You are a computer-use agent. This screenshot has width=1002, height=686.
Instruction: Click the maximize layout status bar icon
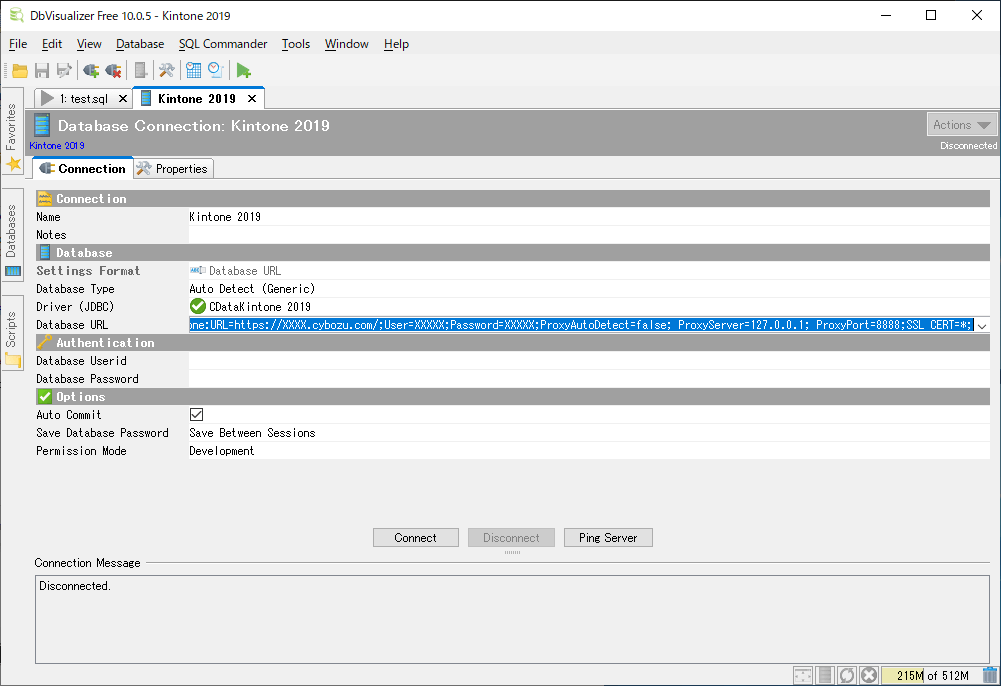pyautogui.click(x=803, y=675)
